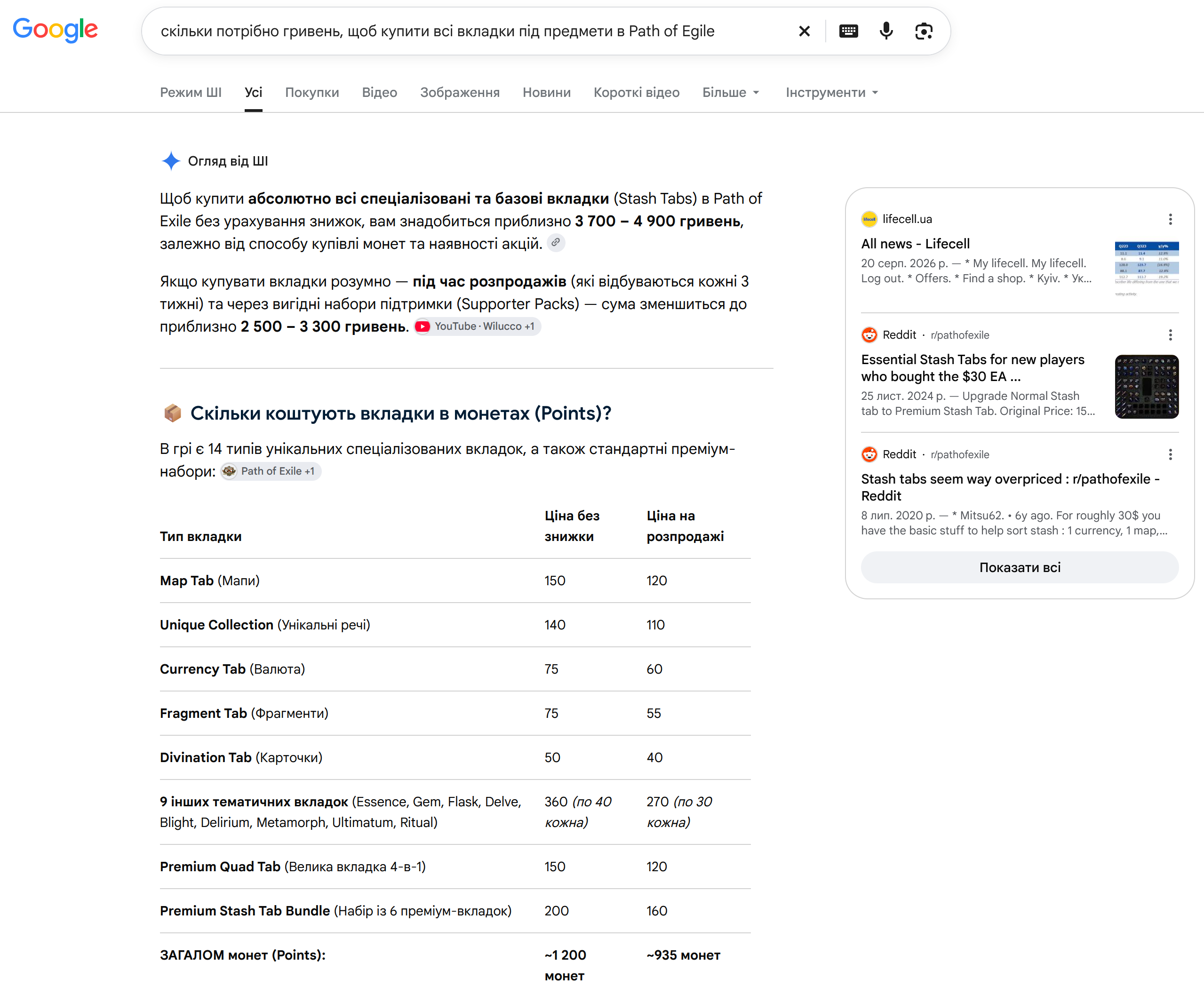Screen dimensions: 1204x986
Task: Start voice search with the microphone icon
Action: coord(886,31)
